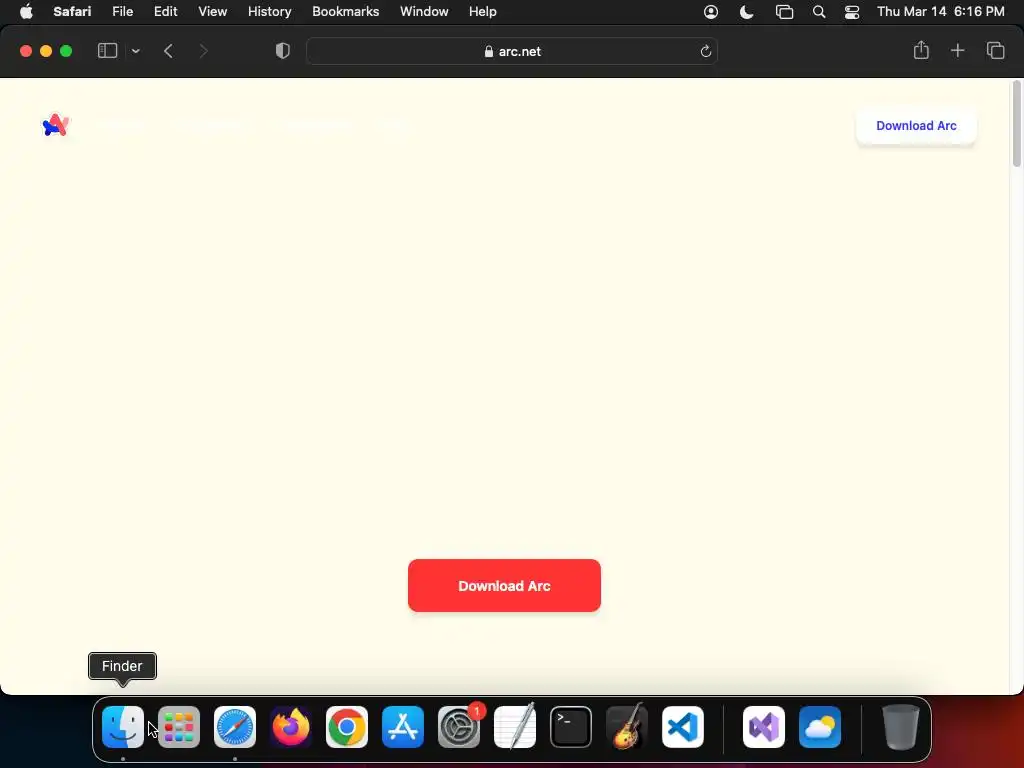Open the File menu
Screen dimensions: 1024x768
122,12
